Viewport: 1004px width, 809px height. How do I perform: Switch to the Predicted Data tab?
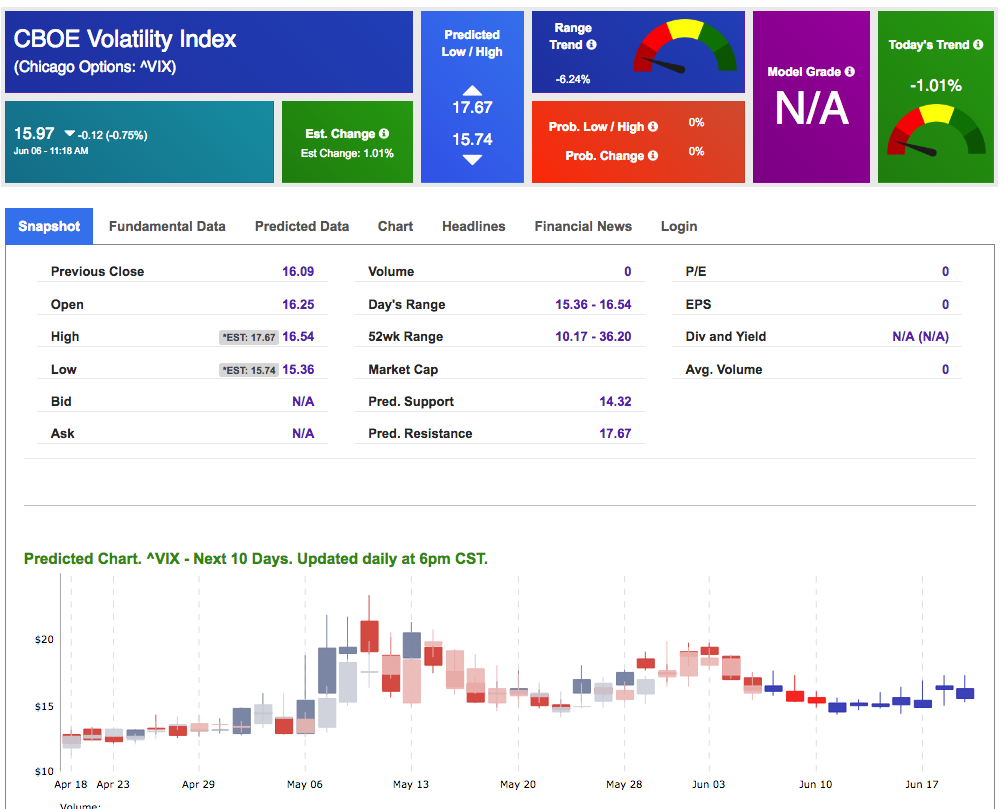tap(302, 226)
